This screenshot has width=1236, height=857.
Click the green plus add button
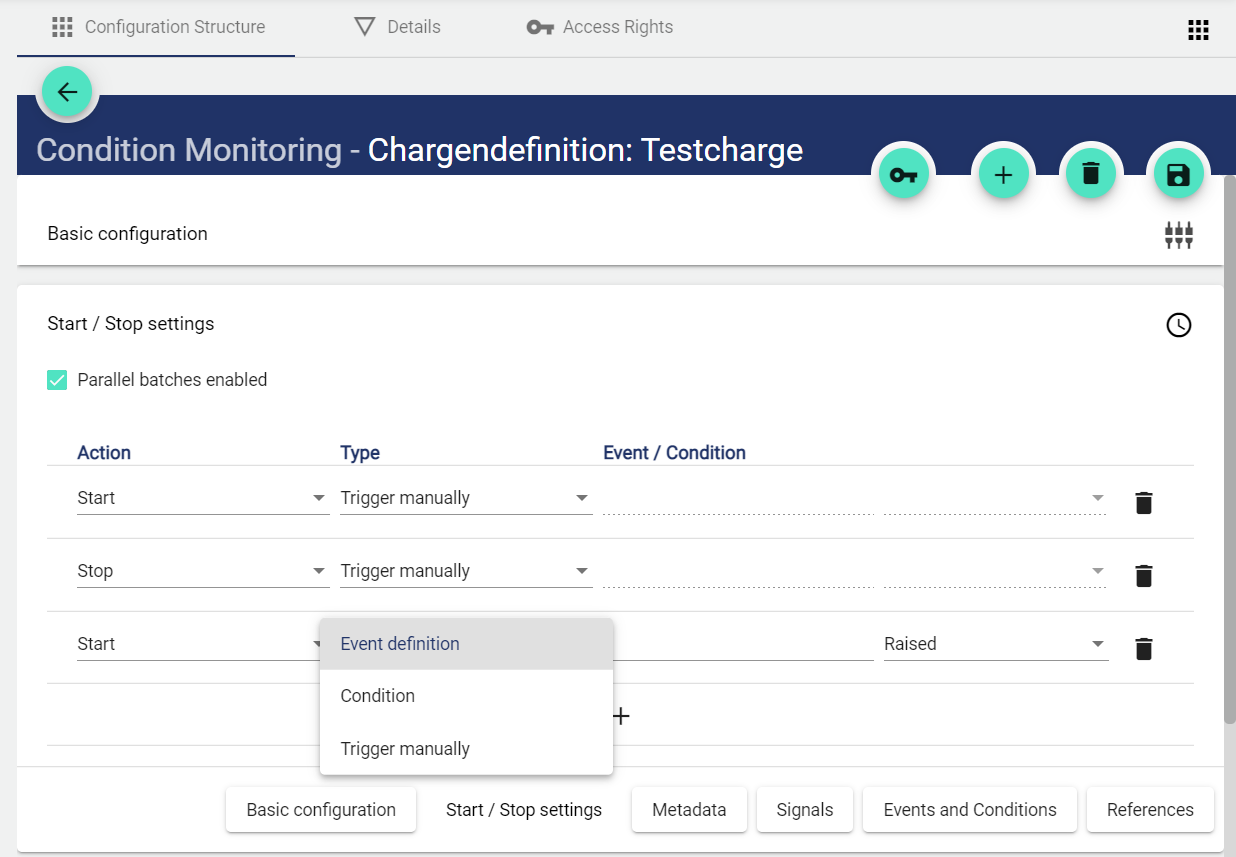coord(1003,175)
